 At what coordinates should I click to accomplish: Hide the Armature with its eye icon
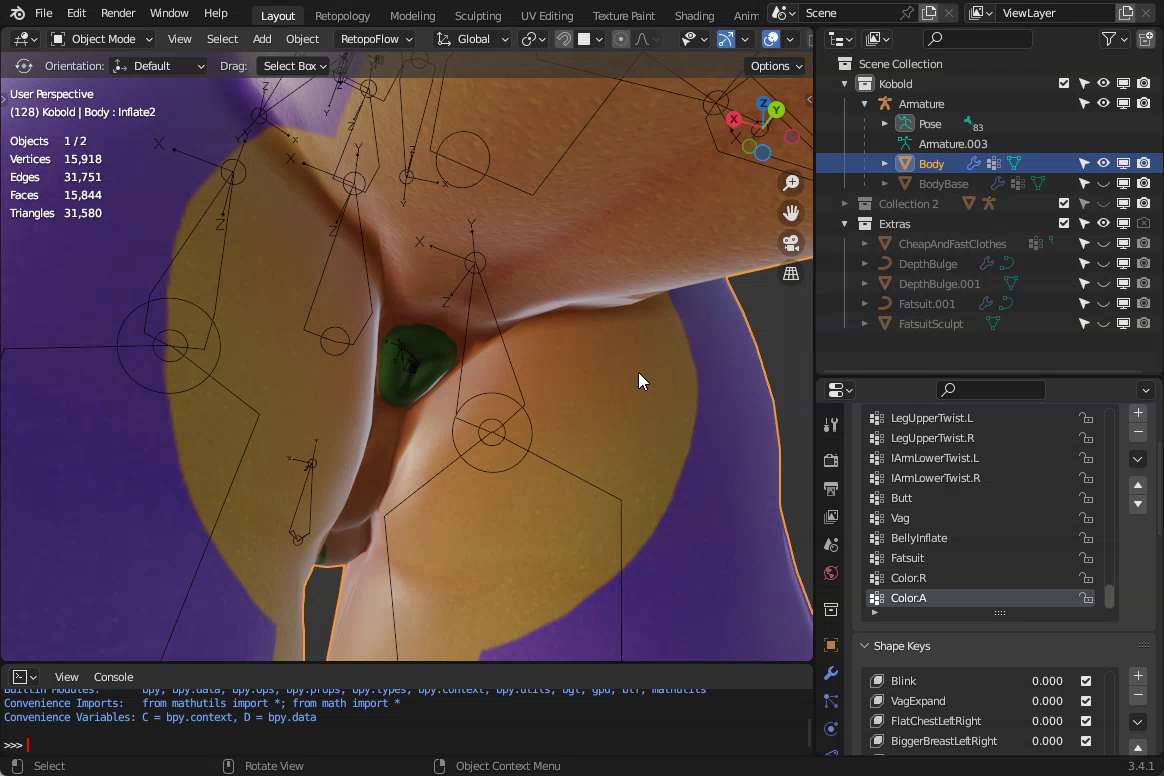click(1104, 103)
